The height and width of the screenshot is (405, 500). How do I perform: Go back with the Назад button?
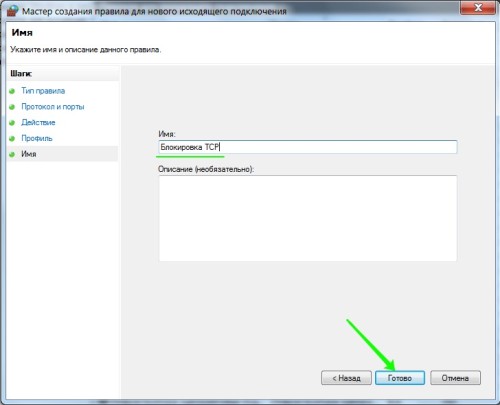point(346,378)
